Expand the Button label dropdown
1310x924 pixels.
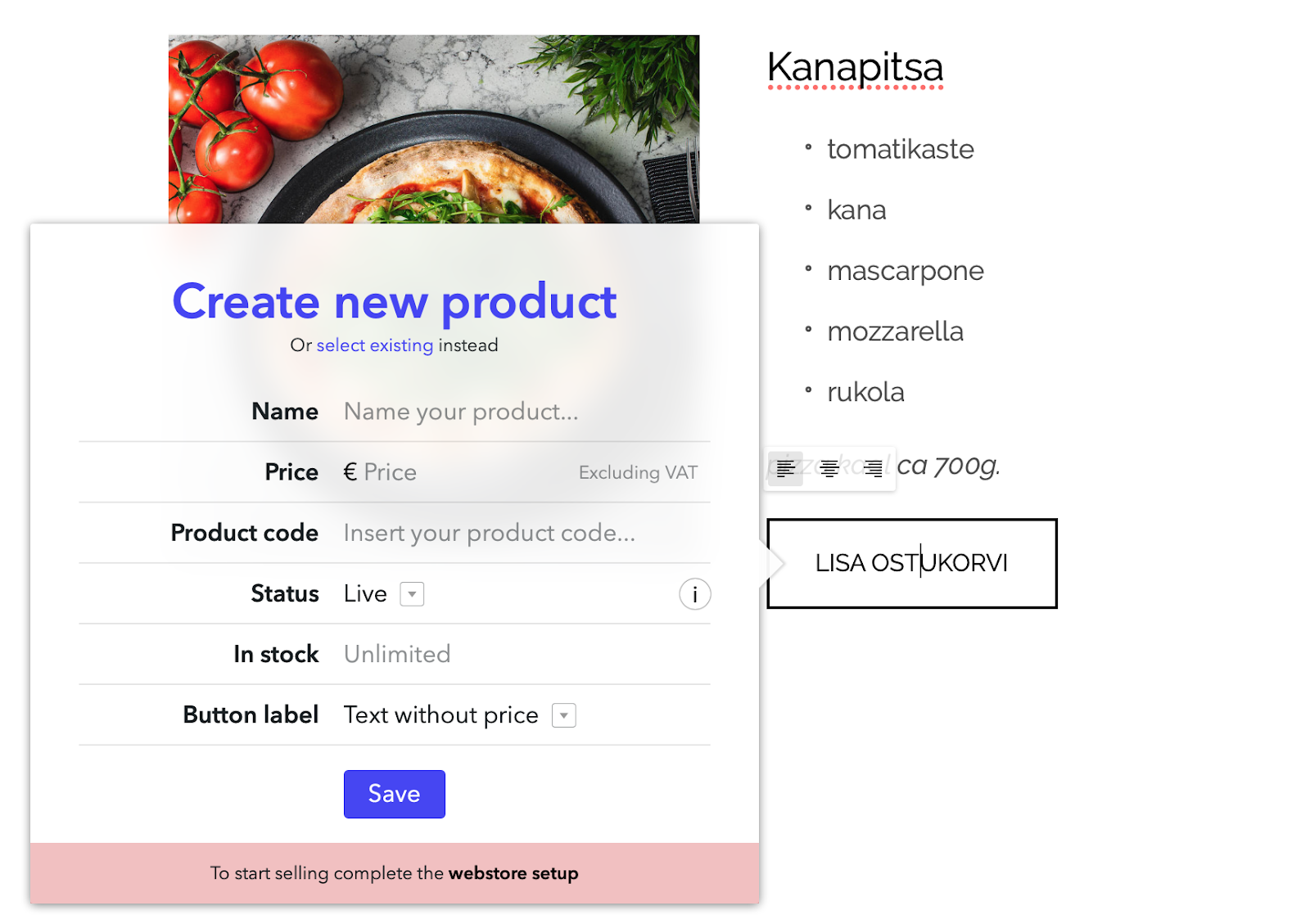[x=564, y=715]
